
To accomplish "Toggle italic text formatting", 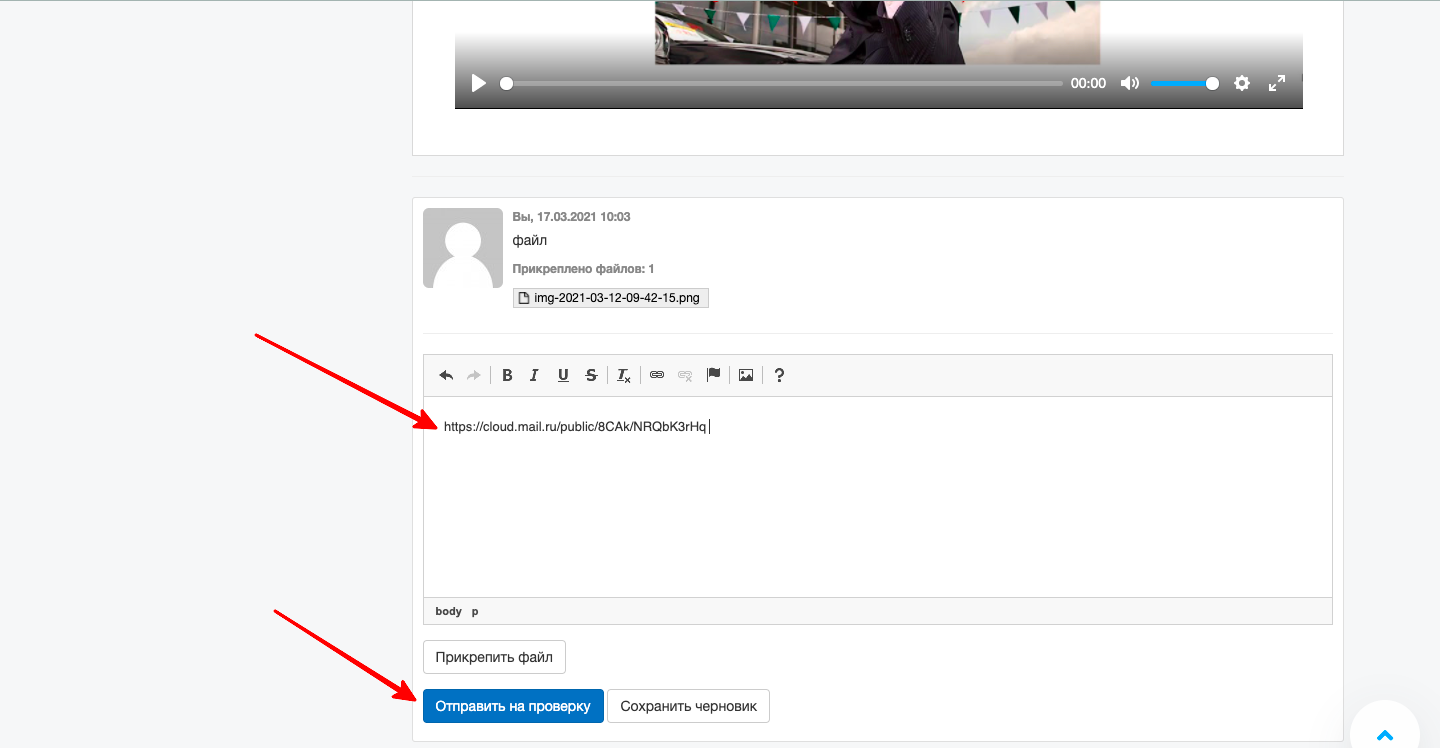I will point(534,375).
